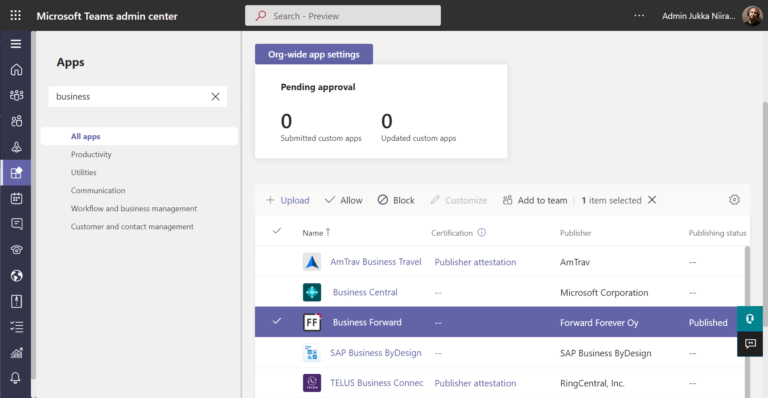Sort the table by Name column
The width and height of the screenshot is (768, 398).
pyautogui.click(x=316, y=233)
